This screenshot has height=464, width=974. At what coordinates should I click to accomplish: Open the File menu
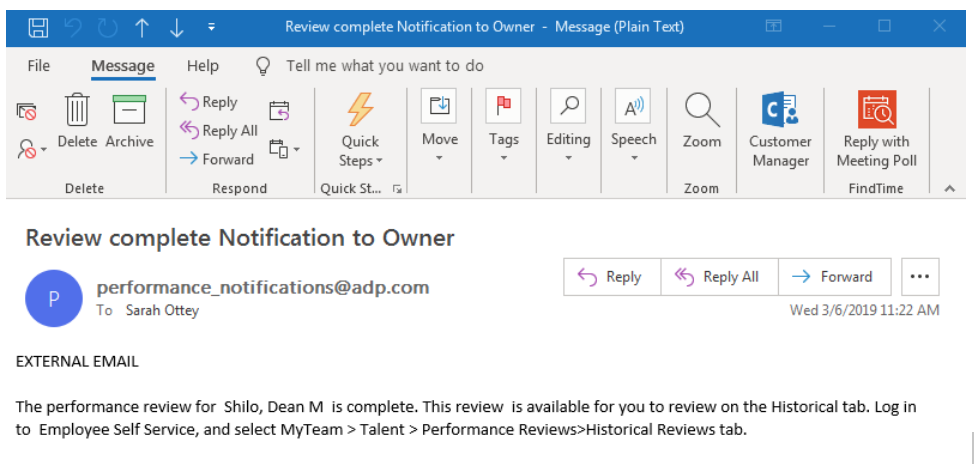point(39,66)
